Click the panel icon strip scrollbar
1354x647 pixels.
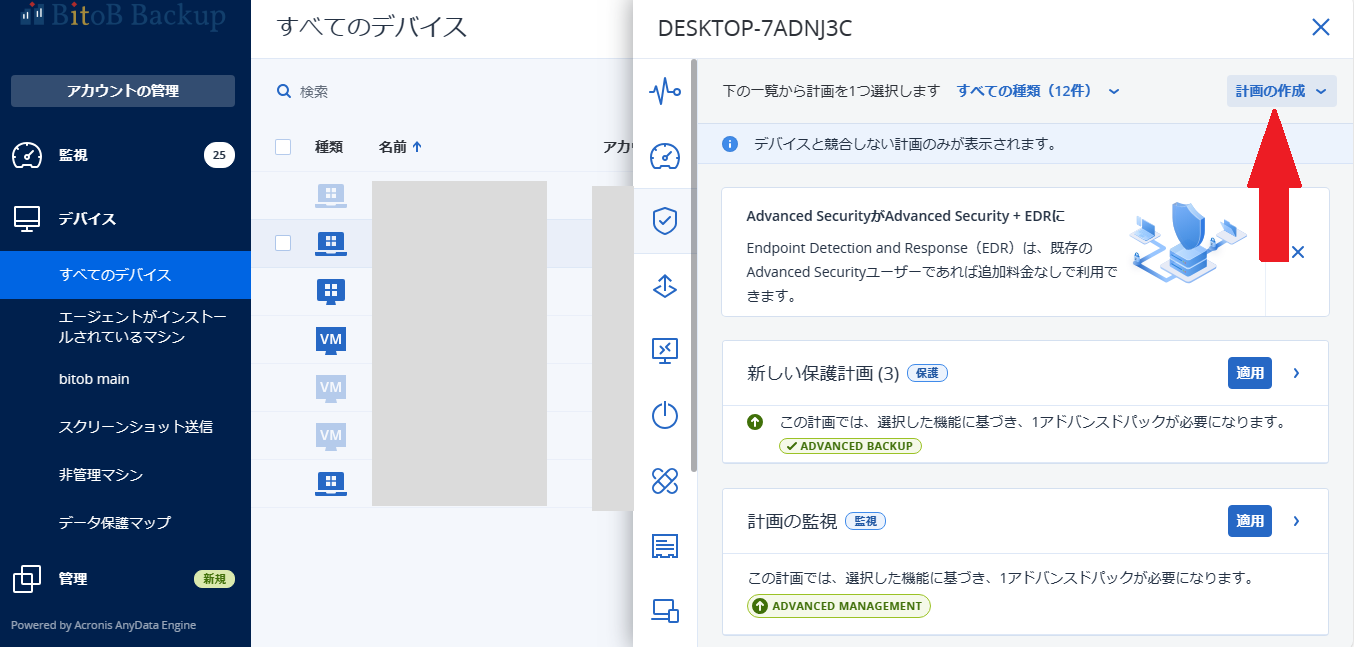[x=694, y=265]
